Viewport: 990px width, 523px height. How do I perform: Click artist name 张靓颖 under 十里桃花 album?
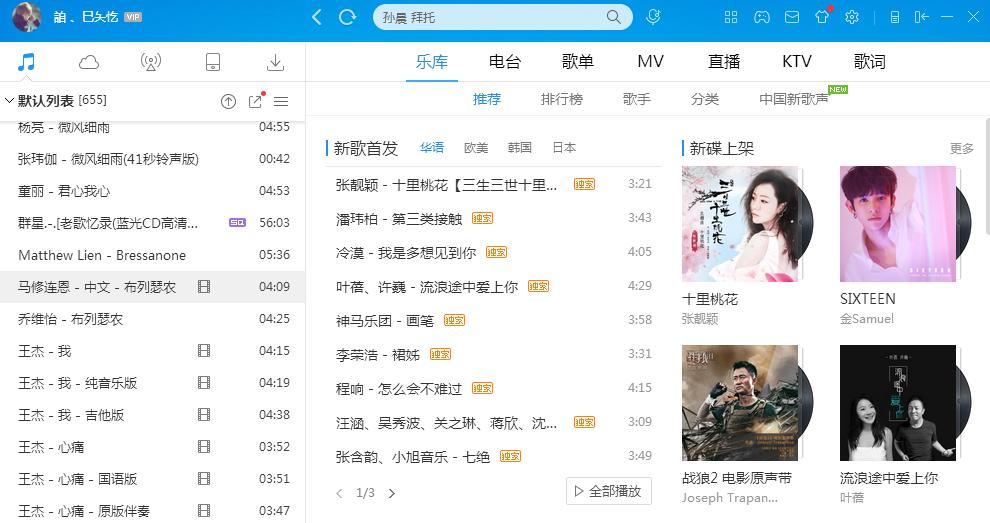700,319
